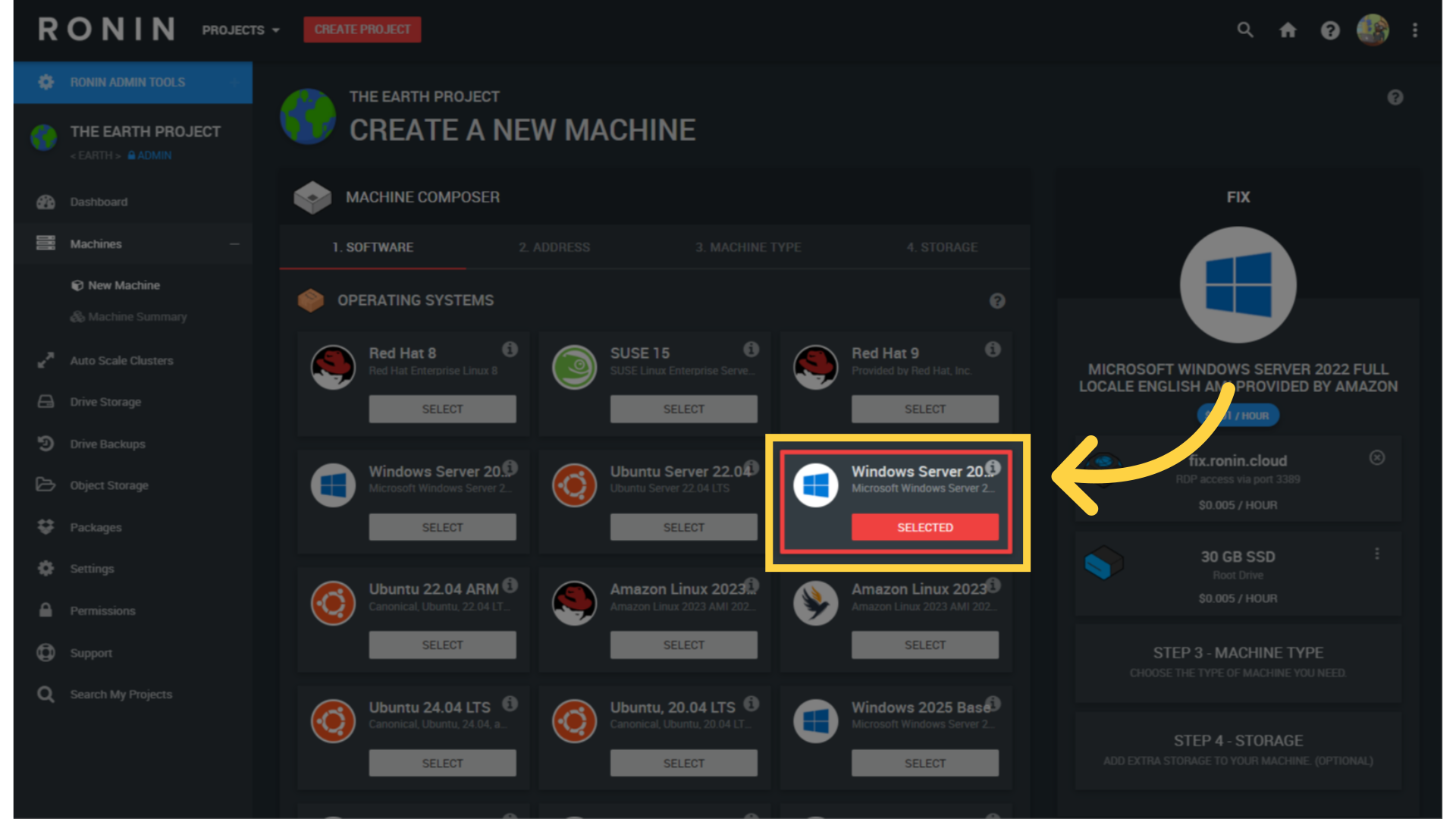The image size is (1456, 819).
Task: Show info for SUSE 15
Action: click(751, 349)
